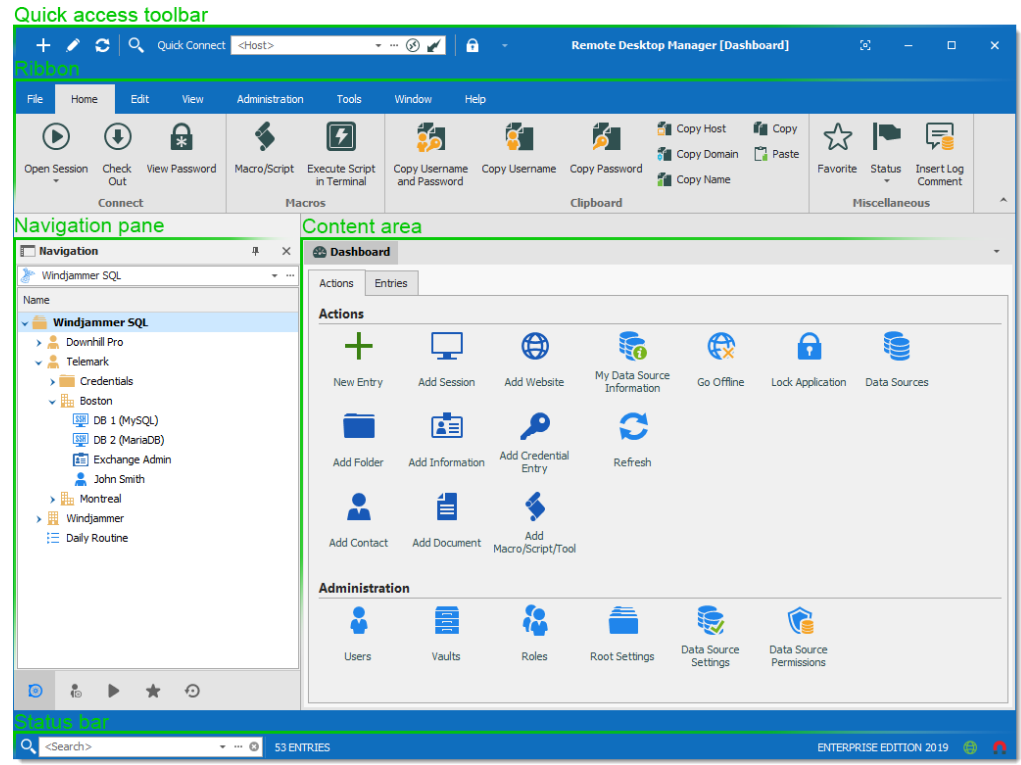Switch to the Entries tab

pyautogui.click(x=391, y=283)
